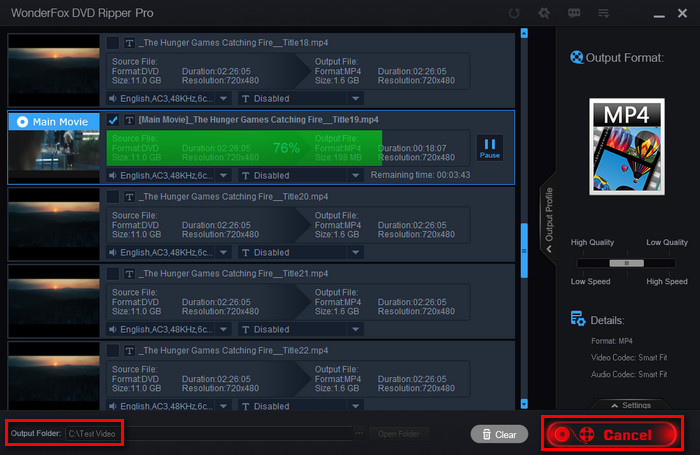Check the Title22.mp4 checkbox
Image resolution: width=700 pixels, height=455 pixels.
[x=113, y=351]
